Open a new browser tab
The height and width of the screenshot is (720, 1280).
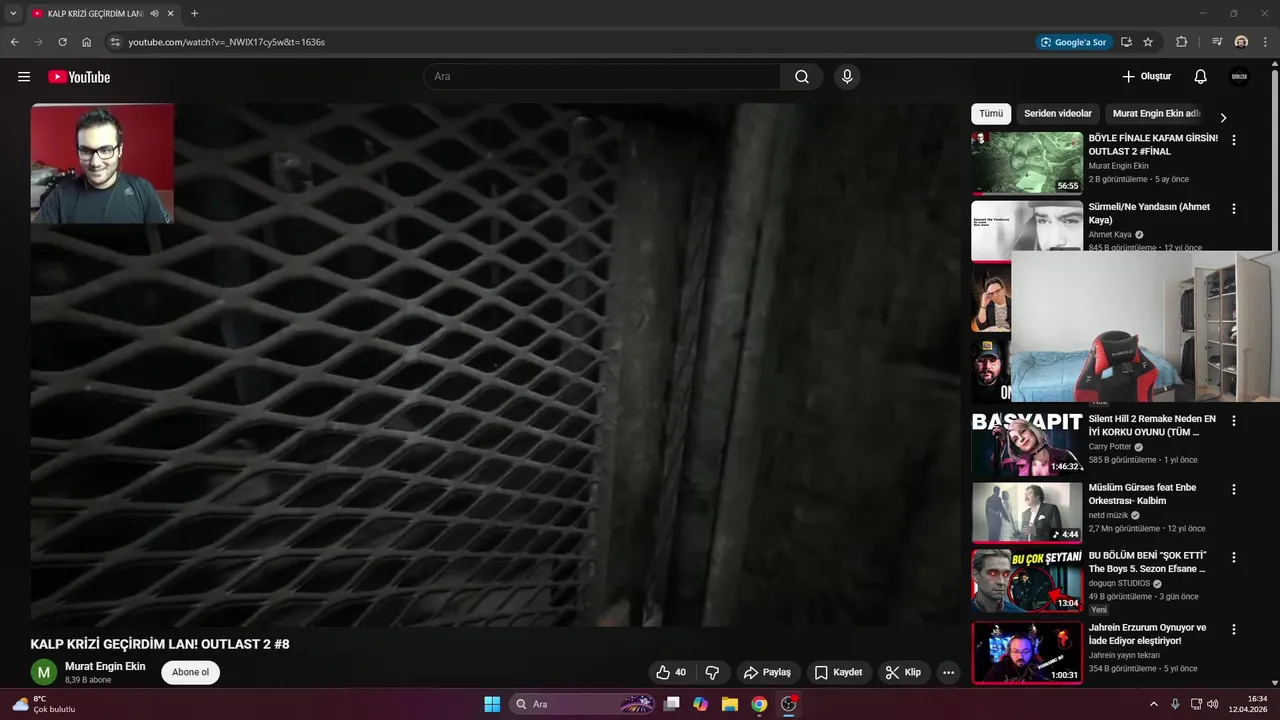pos(194,14)
